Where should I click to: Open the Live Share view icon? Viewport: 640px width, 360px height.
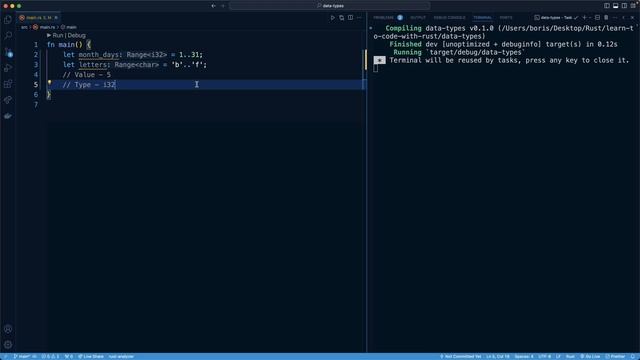8,100
